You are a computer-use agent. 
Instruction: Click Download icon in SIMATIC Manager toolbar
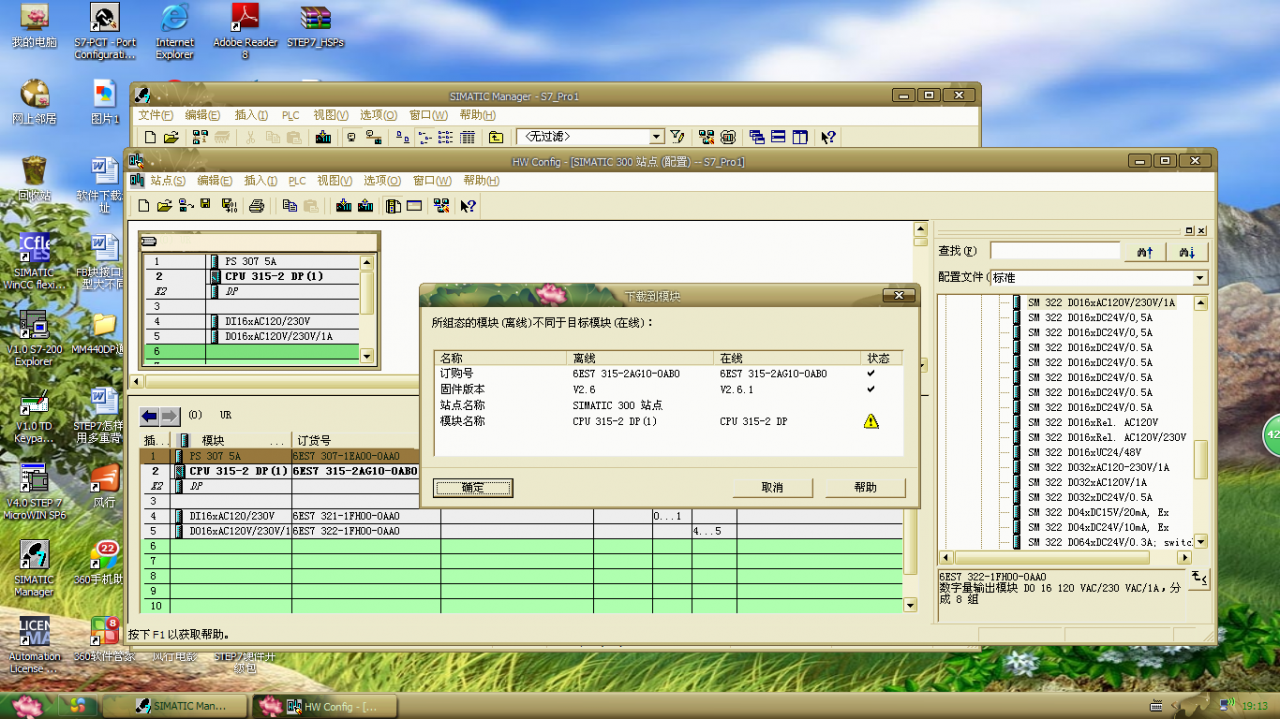click(323, 137)
